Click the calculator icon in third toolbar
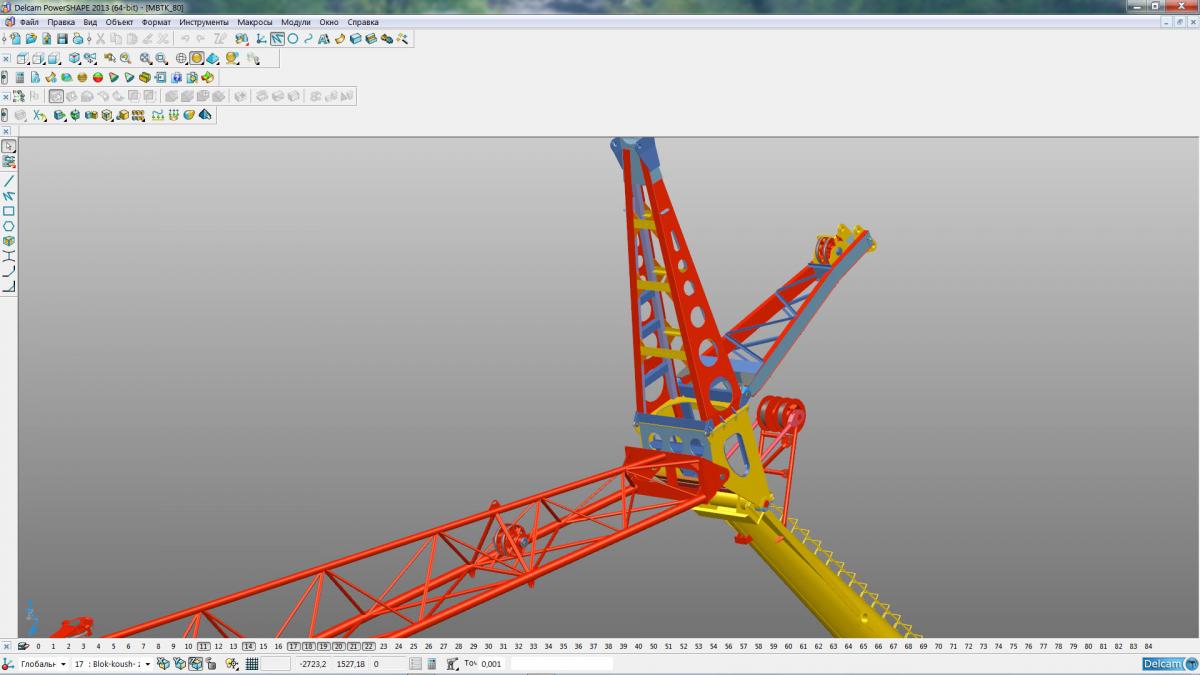This screenshot has height=675, width=1200. tap(20, 77)
